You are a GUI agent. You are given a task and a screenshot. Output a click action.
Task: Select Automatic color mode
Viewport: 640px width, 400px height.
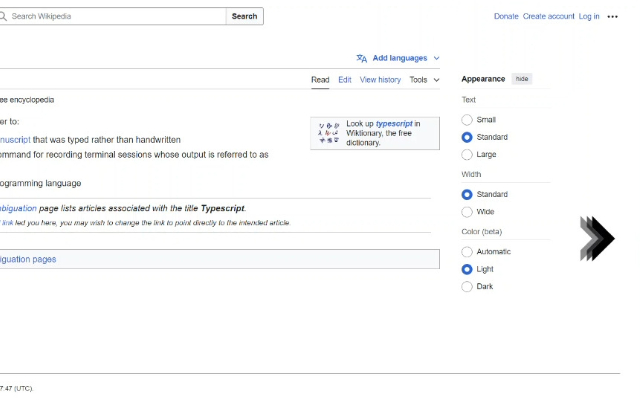pyautogui.click(x=467, y=252)
